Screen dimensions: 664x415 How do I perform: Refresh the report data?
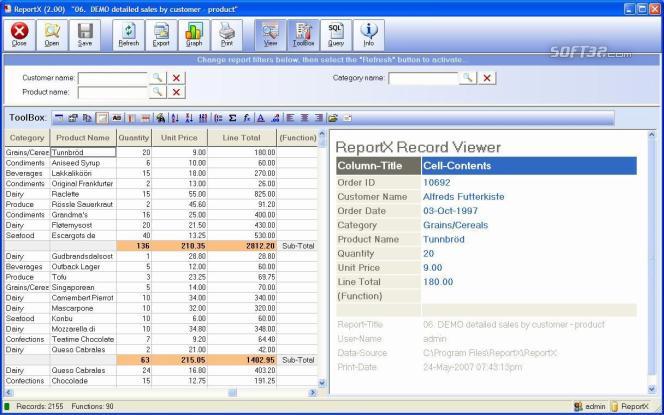128,35
